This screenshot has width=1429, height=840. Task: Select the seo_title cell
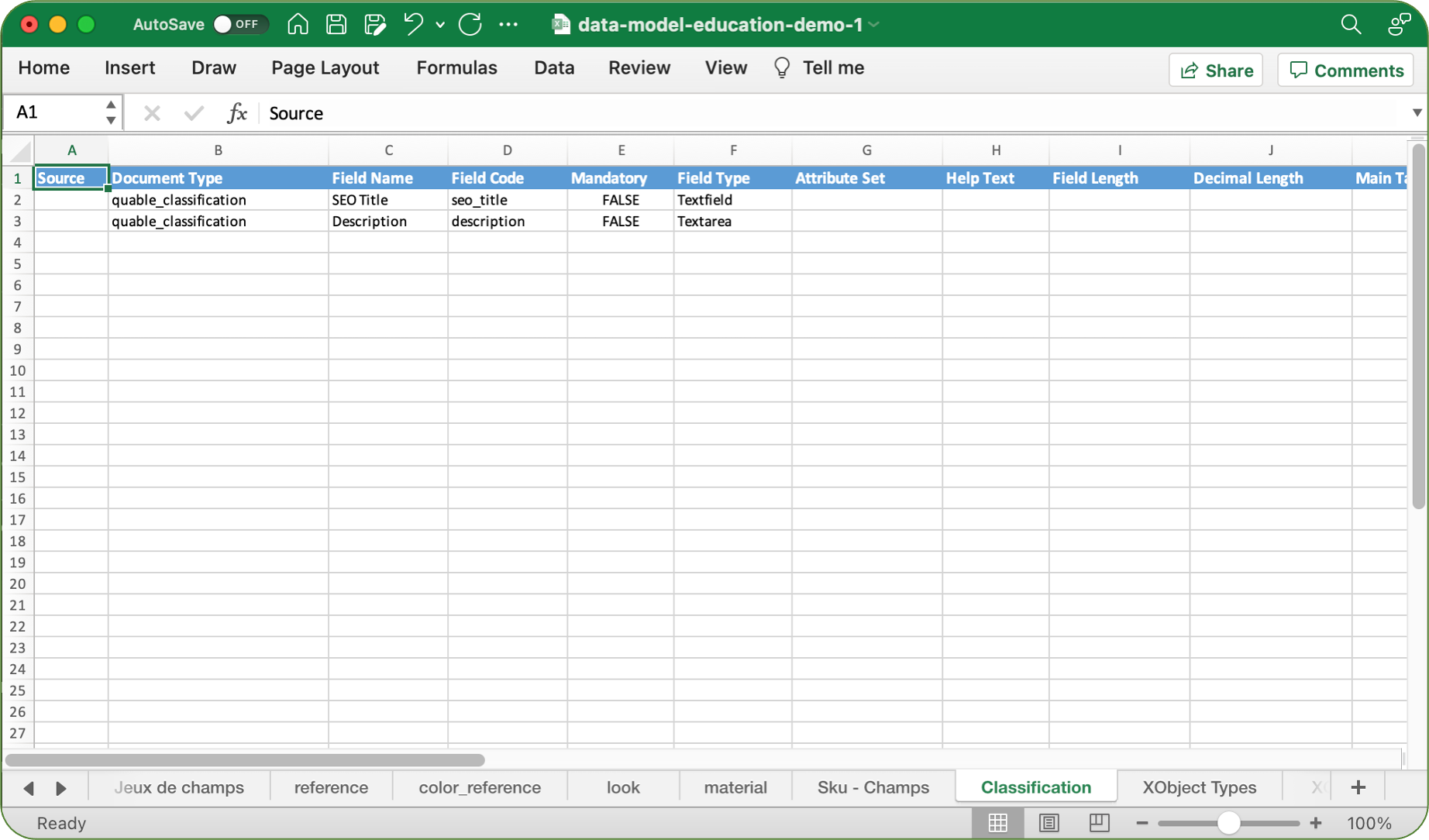pyautogui.click(x=507, y=200)
